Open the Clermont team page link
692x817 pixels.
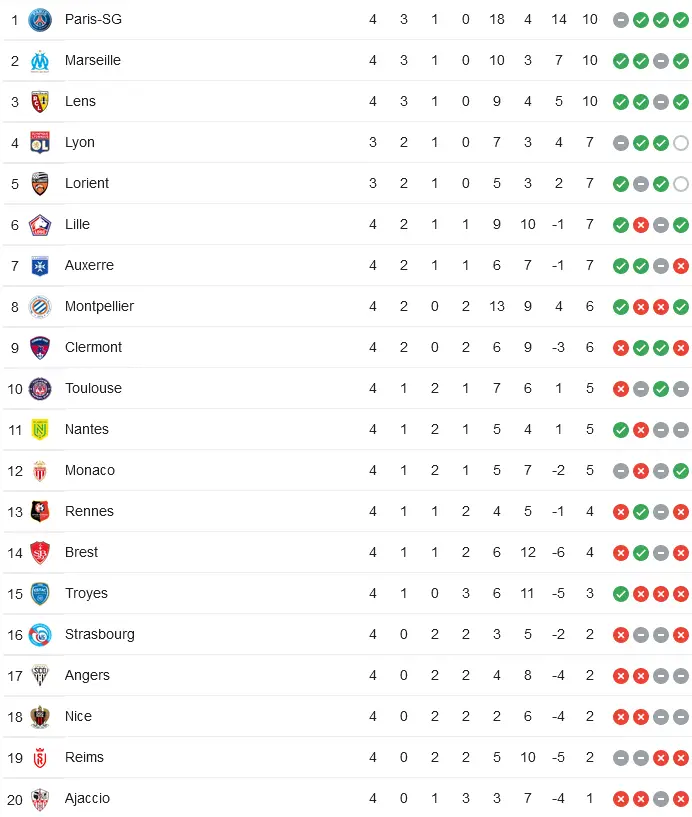click(93, 347)
